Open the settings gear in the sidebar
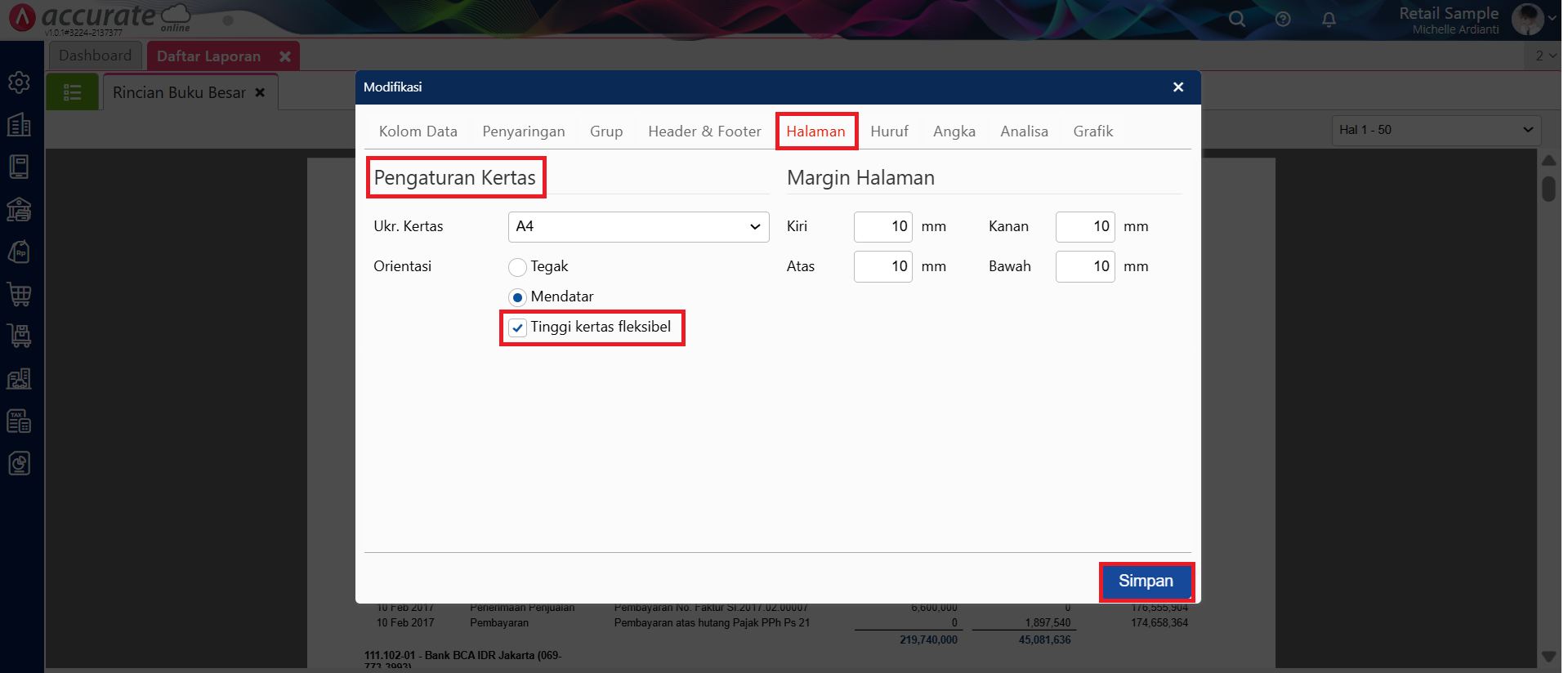The image size is (1568, 673). [x=19, y=82]
